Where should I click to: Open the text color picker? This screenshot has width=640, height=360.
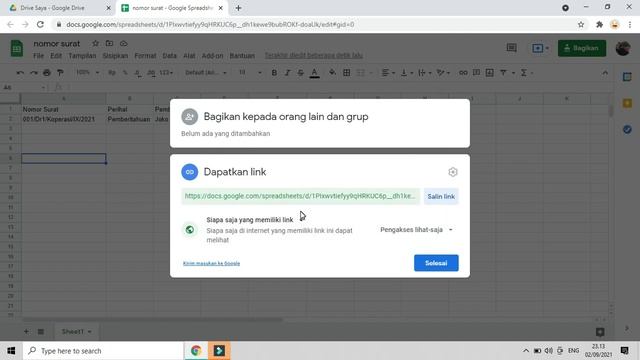point(314,73)
